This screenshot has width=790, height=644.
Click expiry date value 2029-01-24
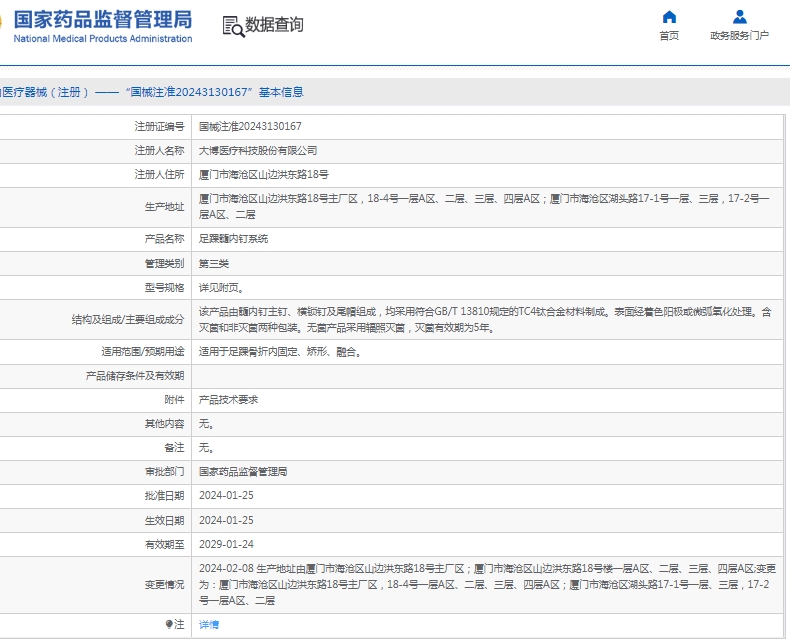[x=226, y=544]
